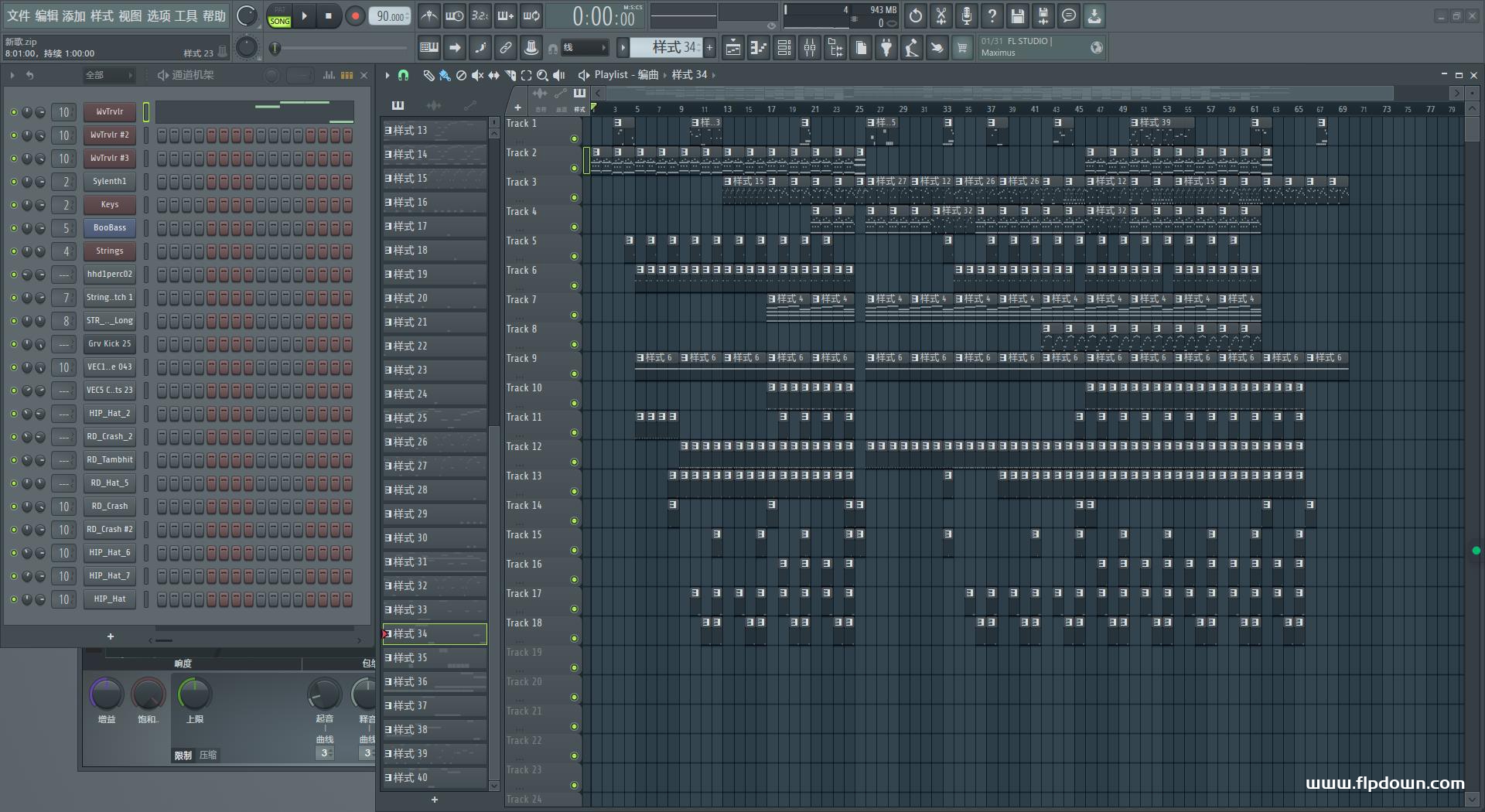Open the tempo value 90.000 field
1485x812 pixels.
tap(390, 16)
